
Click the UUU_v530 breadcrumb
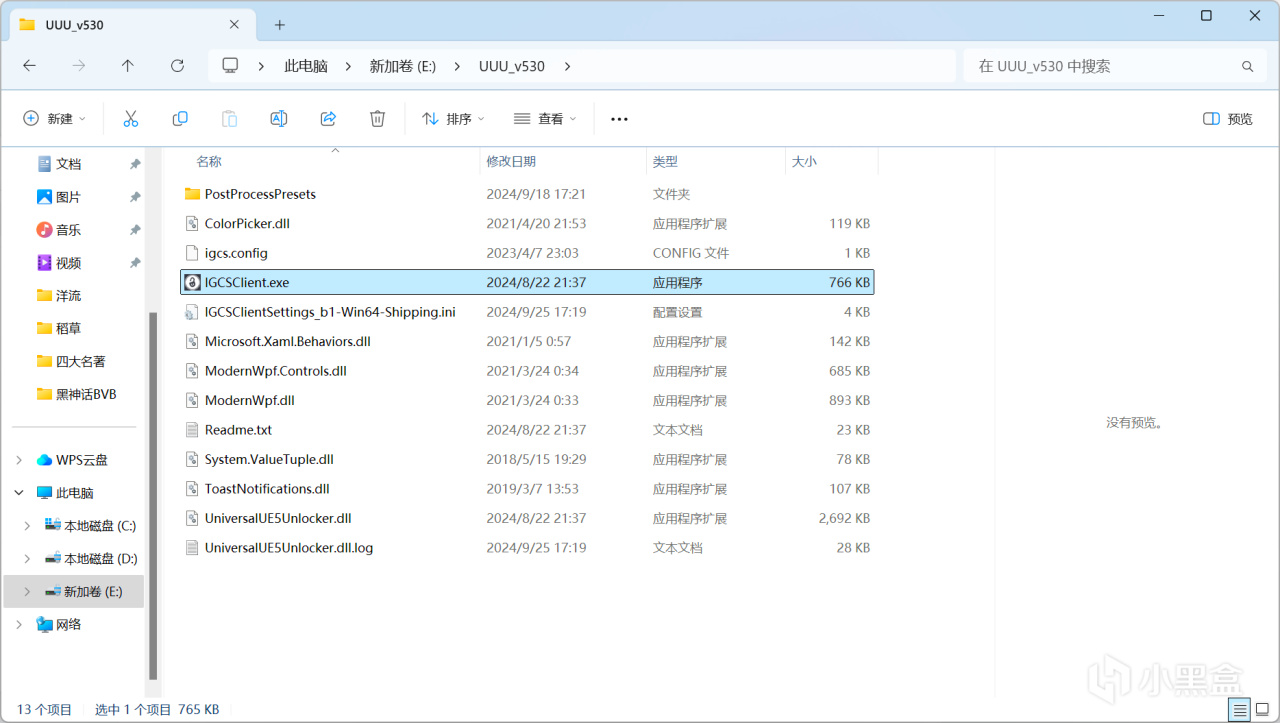click(512, 66)
